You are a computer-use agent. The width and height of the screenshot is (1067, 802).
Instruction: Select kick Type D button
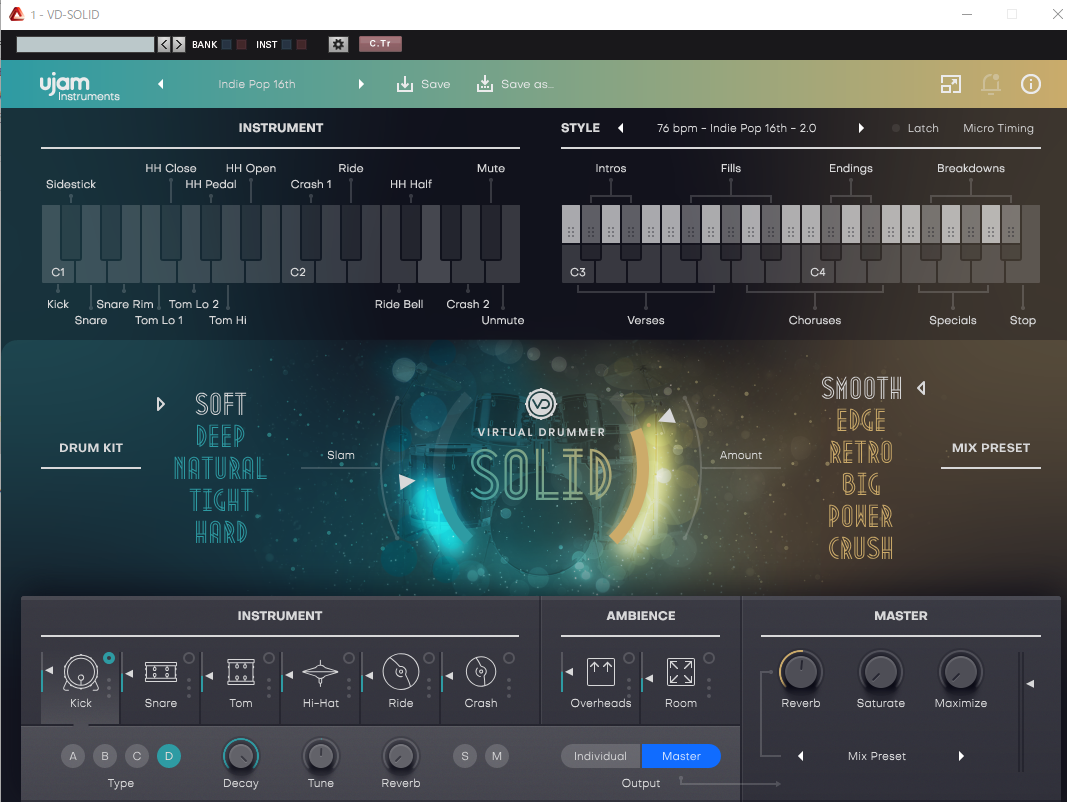click(169, 756)
